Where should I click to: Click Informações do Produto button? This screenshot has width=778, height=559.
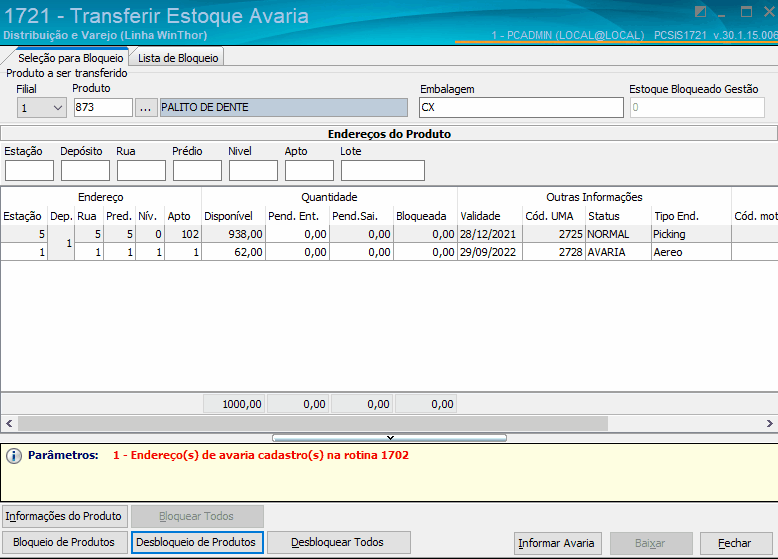coord(65,516)
